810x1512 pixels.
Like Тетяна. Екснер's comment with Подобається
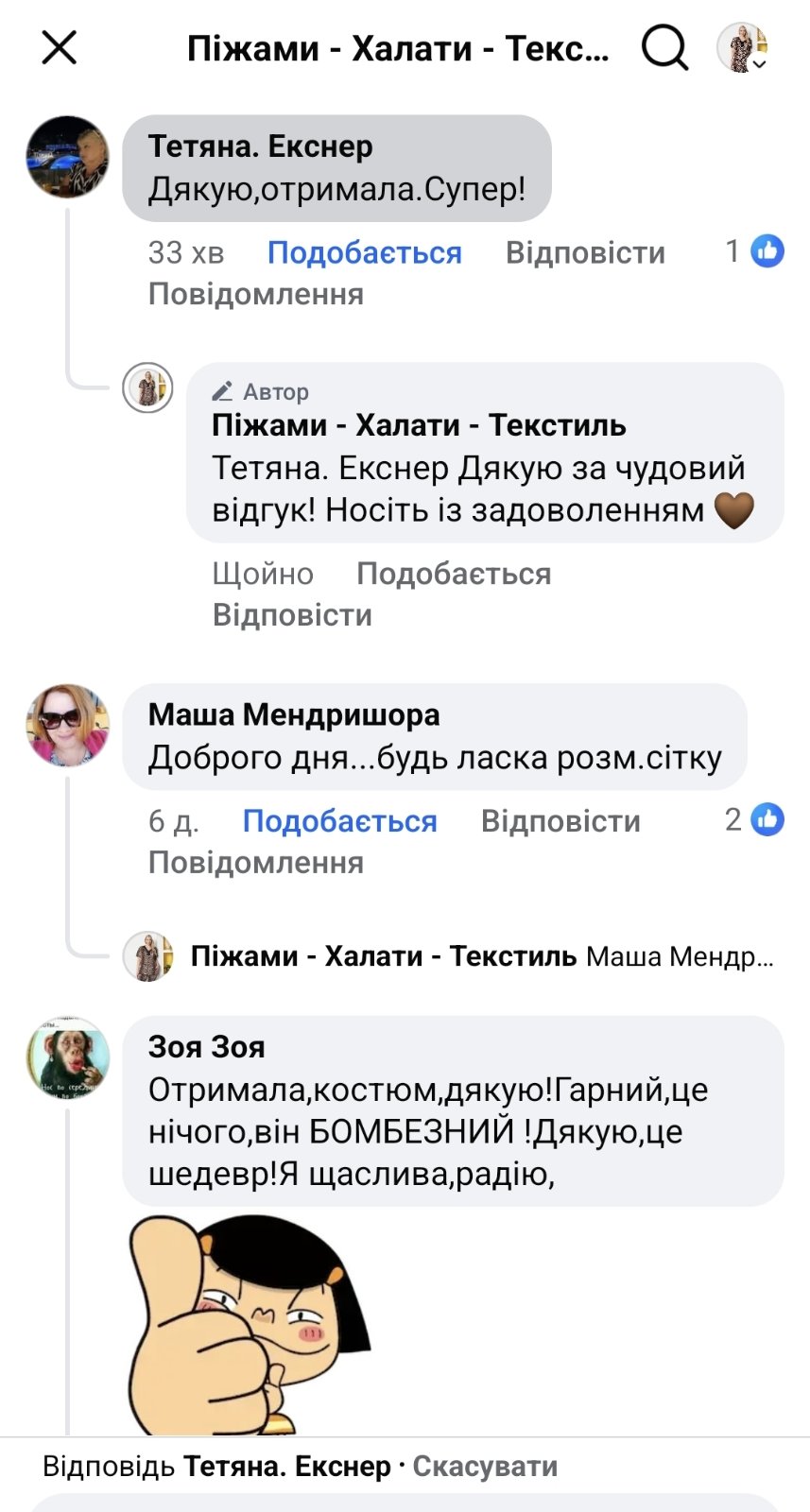364,252
